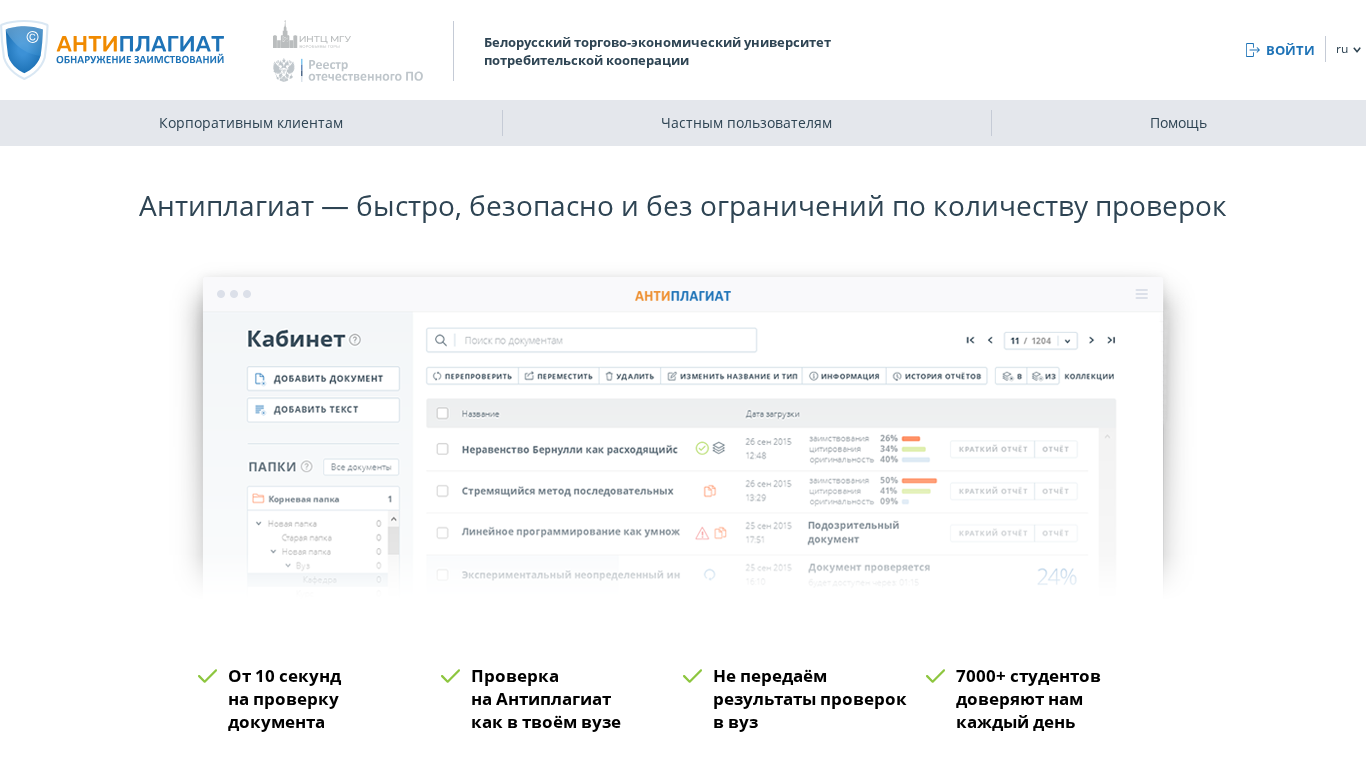Click the Антиплагиат shield logo
Screen dimensions: 1366x768
(25, 49)
